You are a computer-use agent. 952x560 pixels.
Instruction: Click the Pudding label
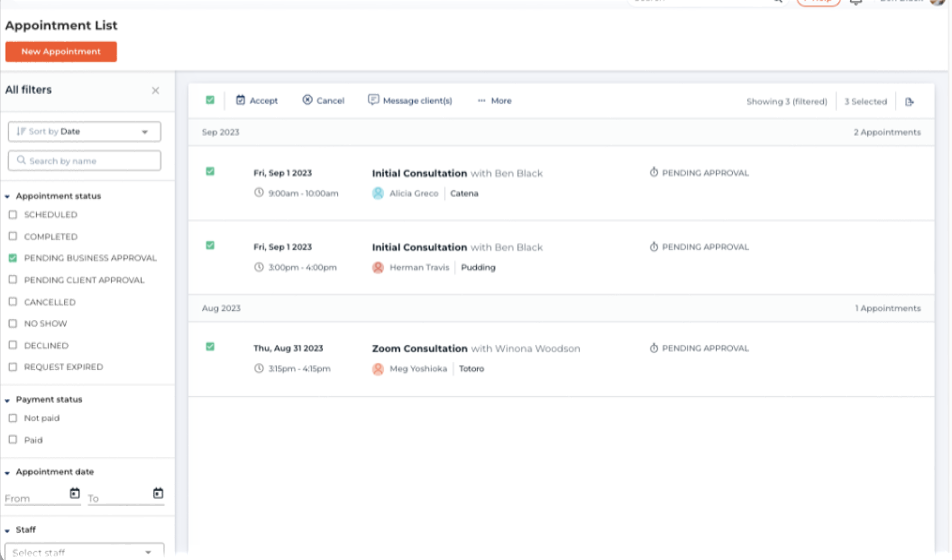click(478, 267)
